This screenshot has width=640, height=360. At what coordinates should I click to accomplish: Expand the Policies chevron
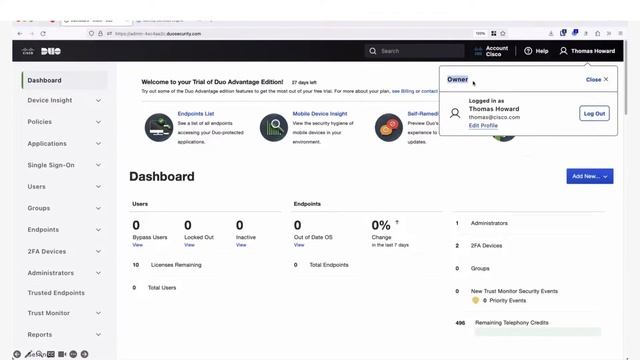(98, 122)
